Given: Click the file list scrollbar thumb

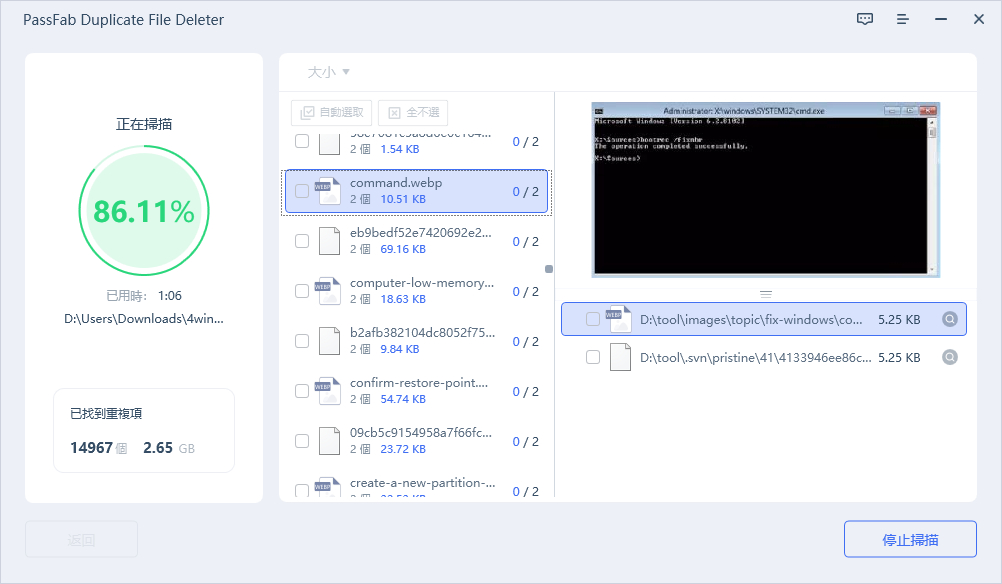Looking at the screenshot, I should click(x=548, y=269).
